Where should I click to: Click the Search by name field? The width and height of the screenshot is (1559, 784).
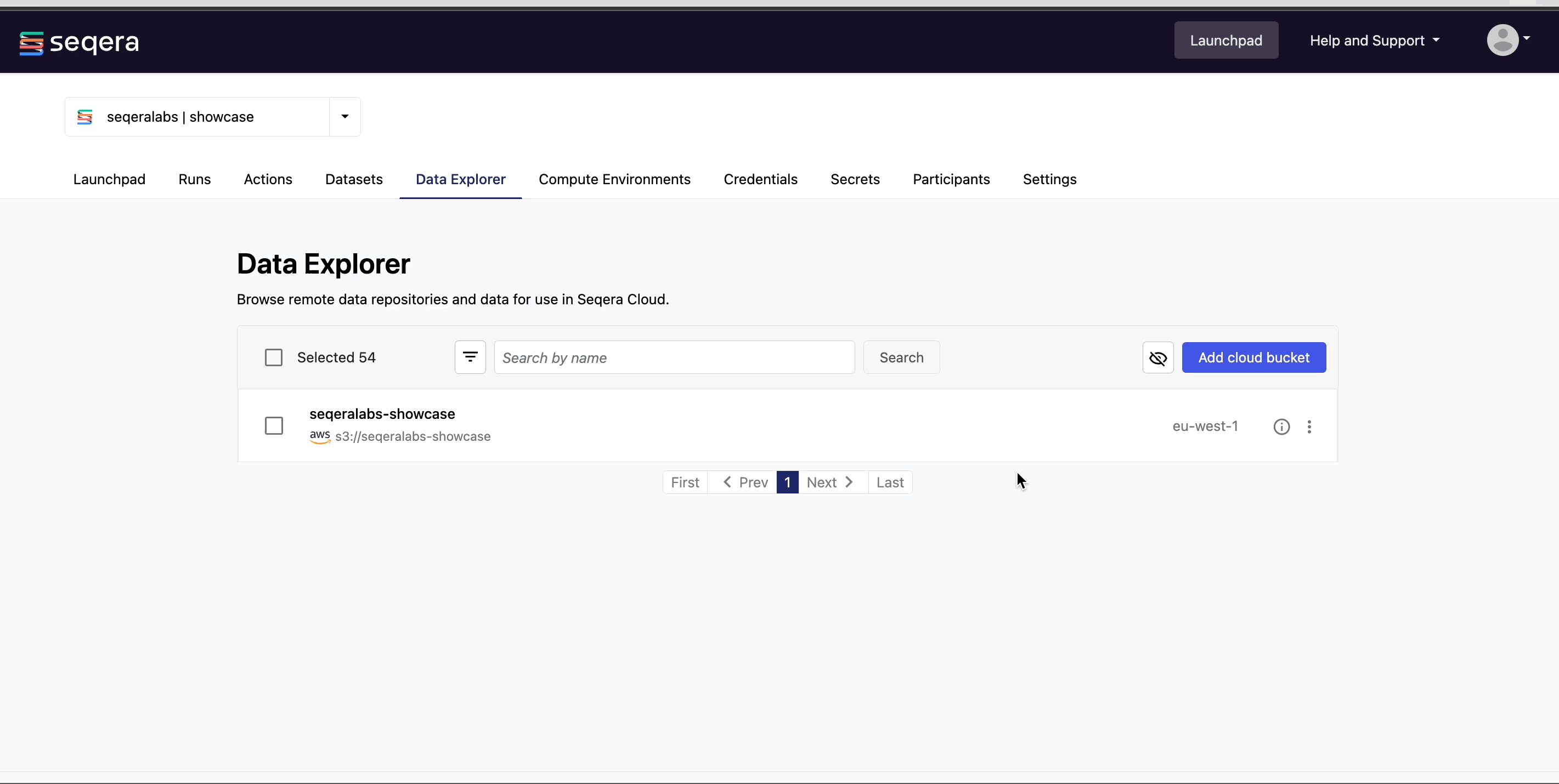tap(674, 357)
